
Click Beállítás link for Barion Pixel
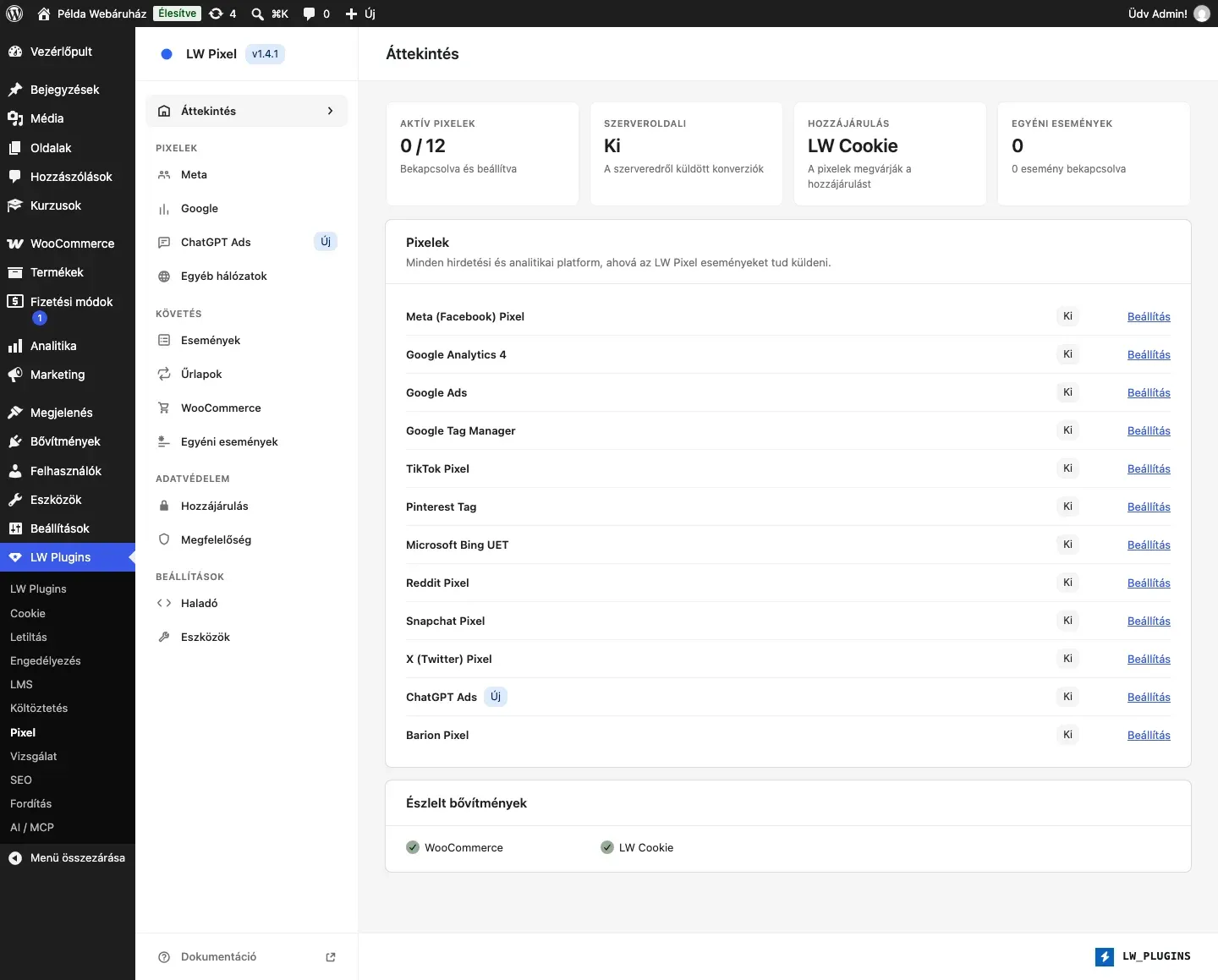click(1149, 735)
